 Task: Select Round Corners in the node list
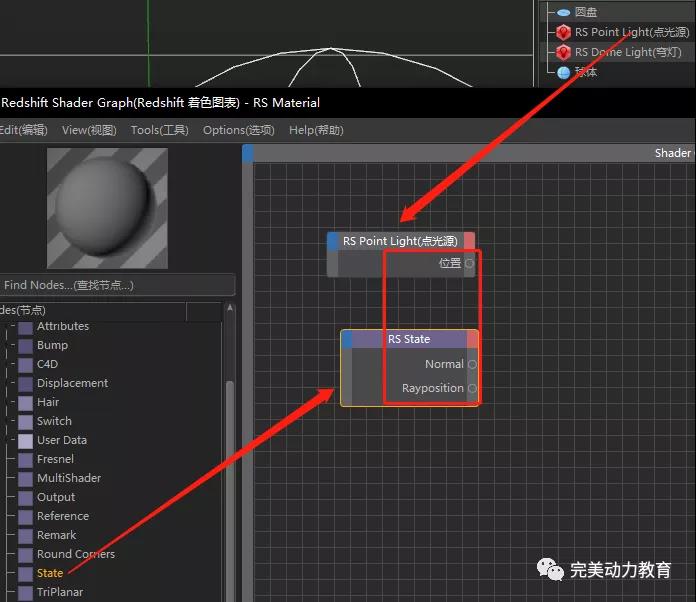[75, 554]
